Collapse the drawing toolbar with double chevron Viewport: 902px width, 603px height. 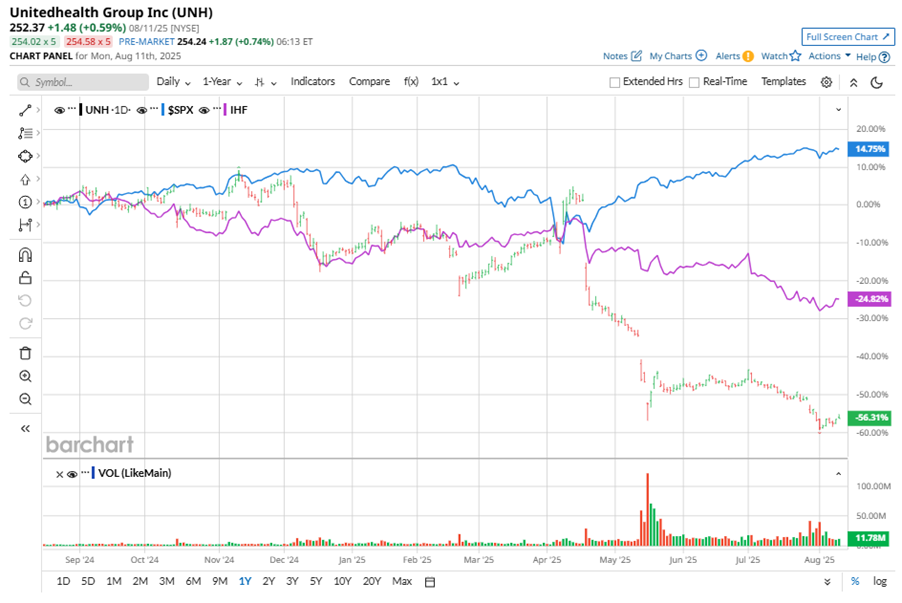pos(25,428)
